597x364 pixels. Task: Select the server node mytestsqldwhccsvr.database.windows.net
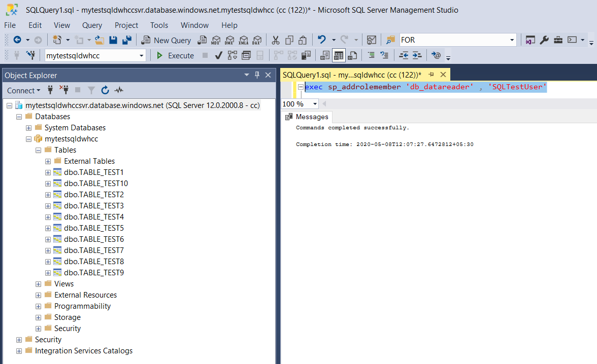143,105
